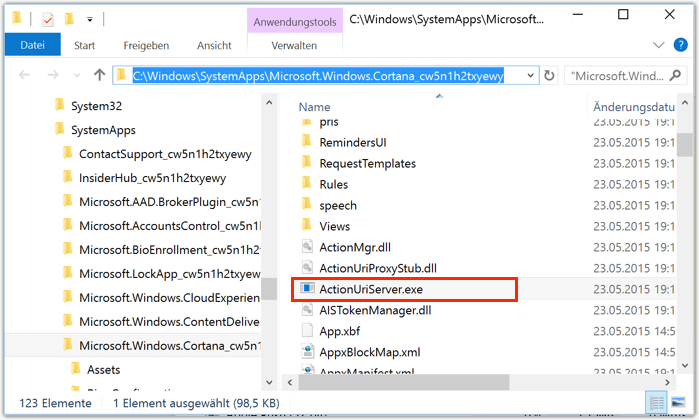Go forward using the forward arrow
Viewport: 699px width, 420px height.
53,75
